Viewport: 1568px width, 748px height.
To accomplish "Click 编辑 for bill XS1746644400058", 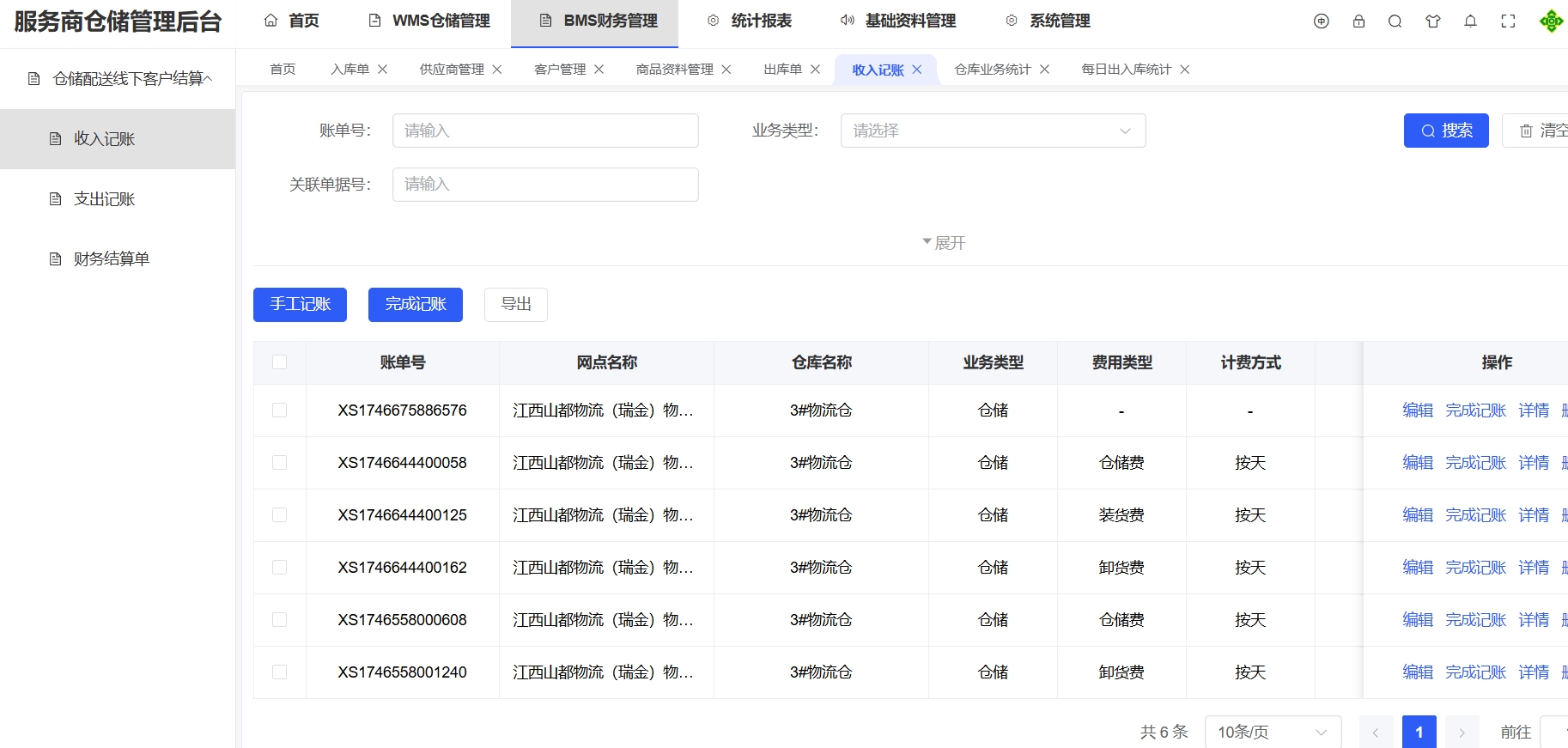I will click(x=1418, y=463).
